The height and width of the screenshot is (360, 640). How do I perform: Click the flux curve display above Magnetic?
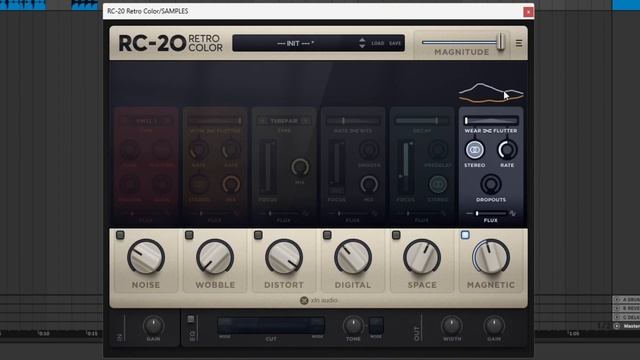pos(491,92)
